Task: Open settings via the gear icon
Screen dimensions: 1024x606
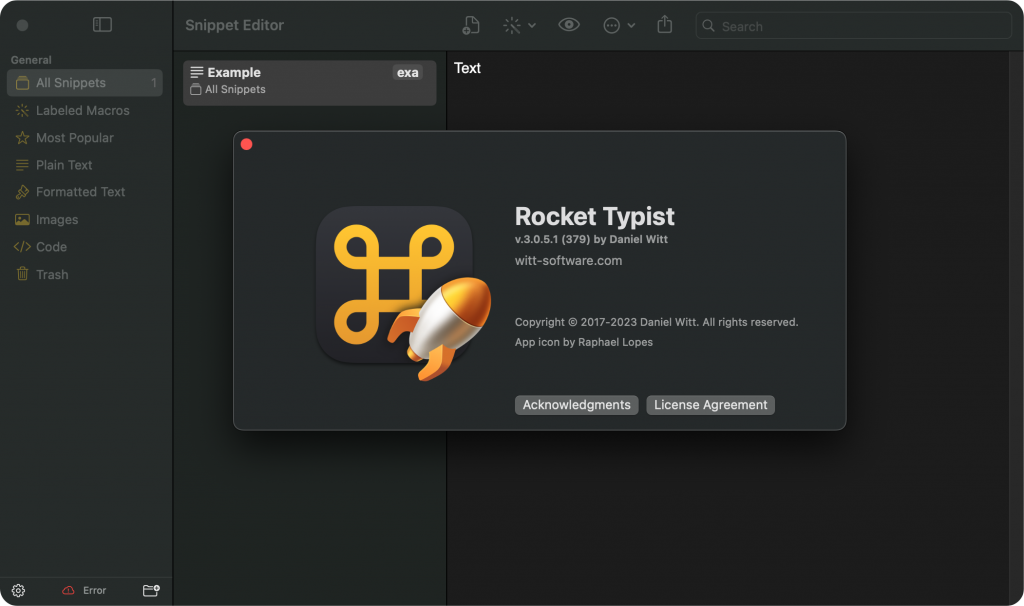Action: [x=16, y=590]
